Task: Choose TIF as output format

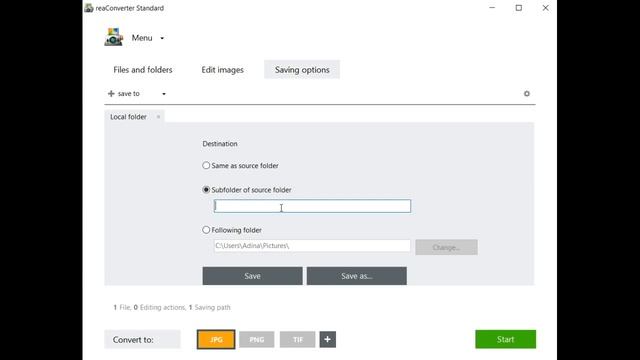Action: pyautogui.click(x=298, y=340)
